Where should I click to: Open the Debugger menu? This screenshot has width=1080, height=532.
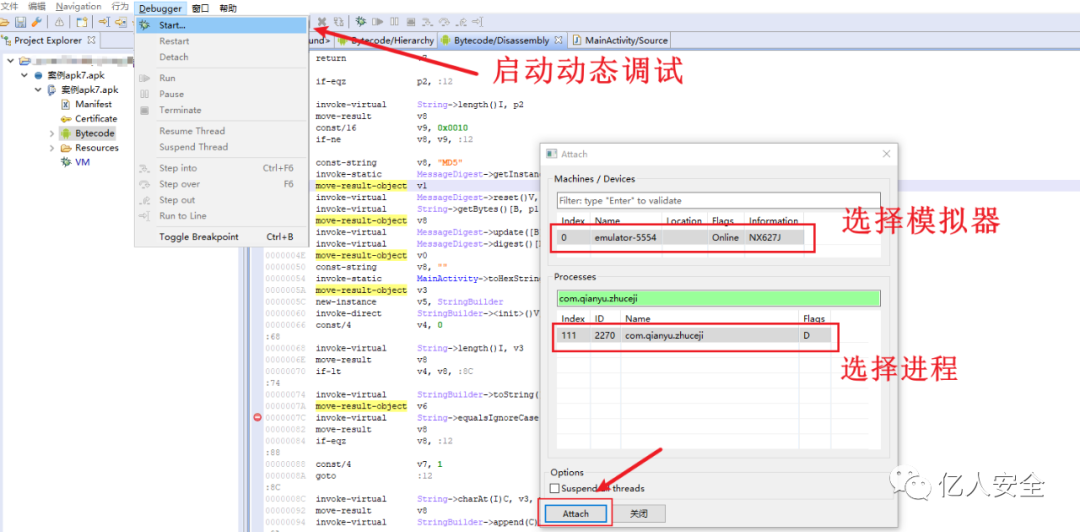(160, 8)
